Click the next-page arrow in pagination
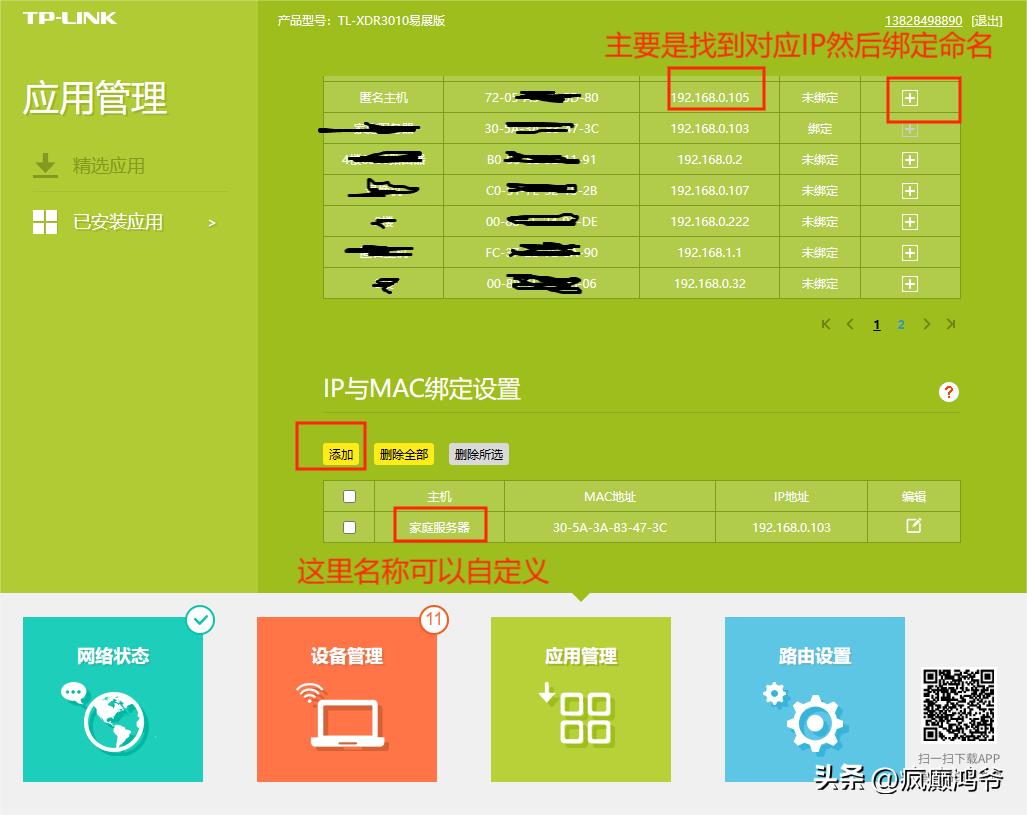Image resolution: width=1027 pixels, height=815 pixels. [x=926, y=324]
